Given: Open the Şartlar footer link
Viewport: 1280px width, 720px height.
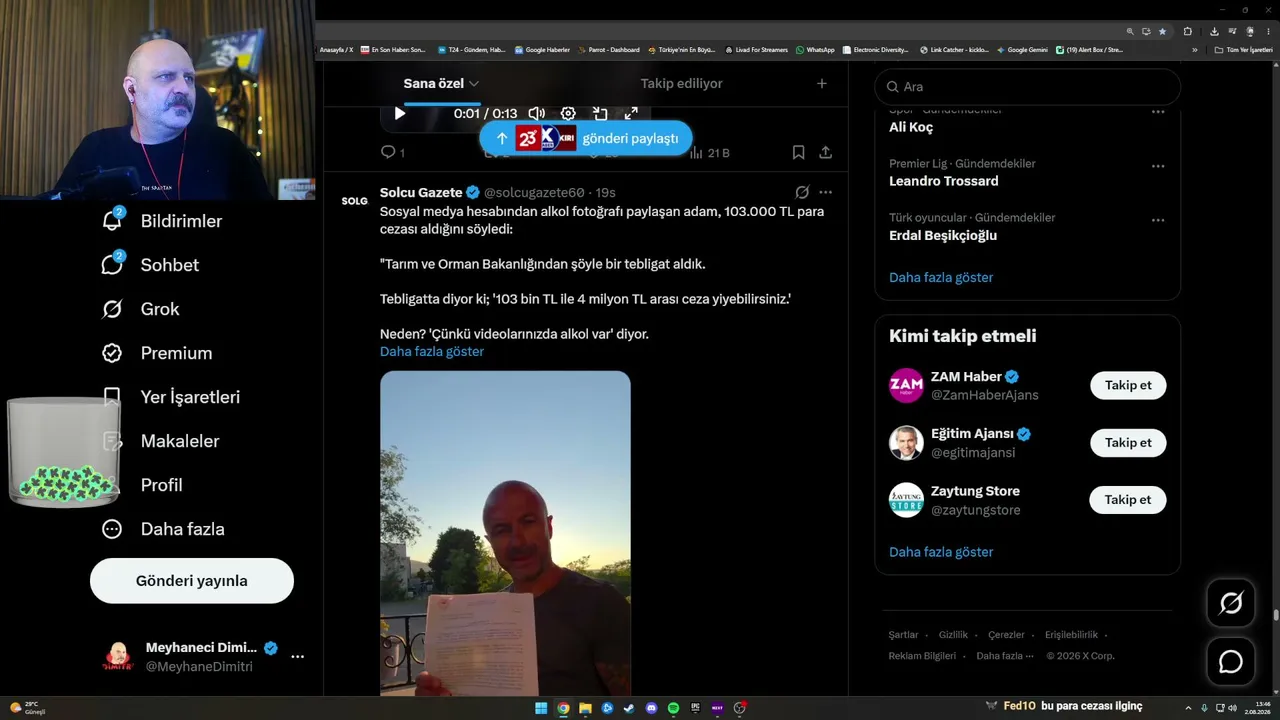Looking at the screenshot, I should (x=903, y=635).
